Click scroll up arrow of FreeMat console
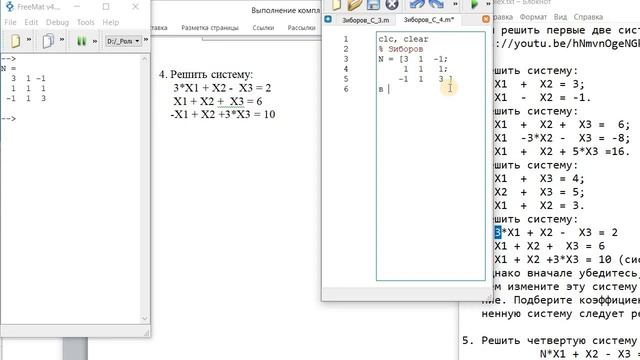Image resolution: width=640 pixels, height=360 pixels. pyautogui.click(x=145, y=59)
